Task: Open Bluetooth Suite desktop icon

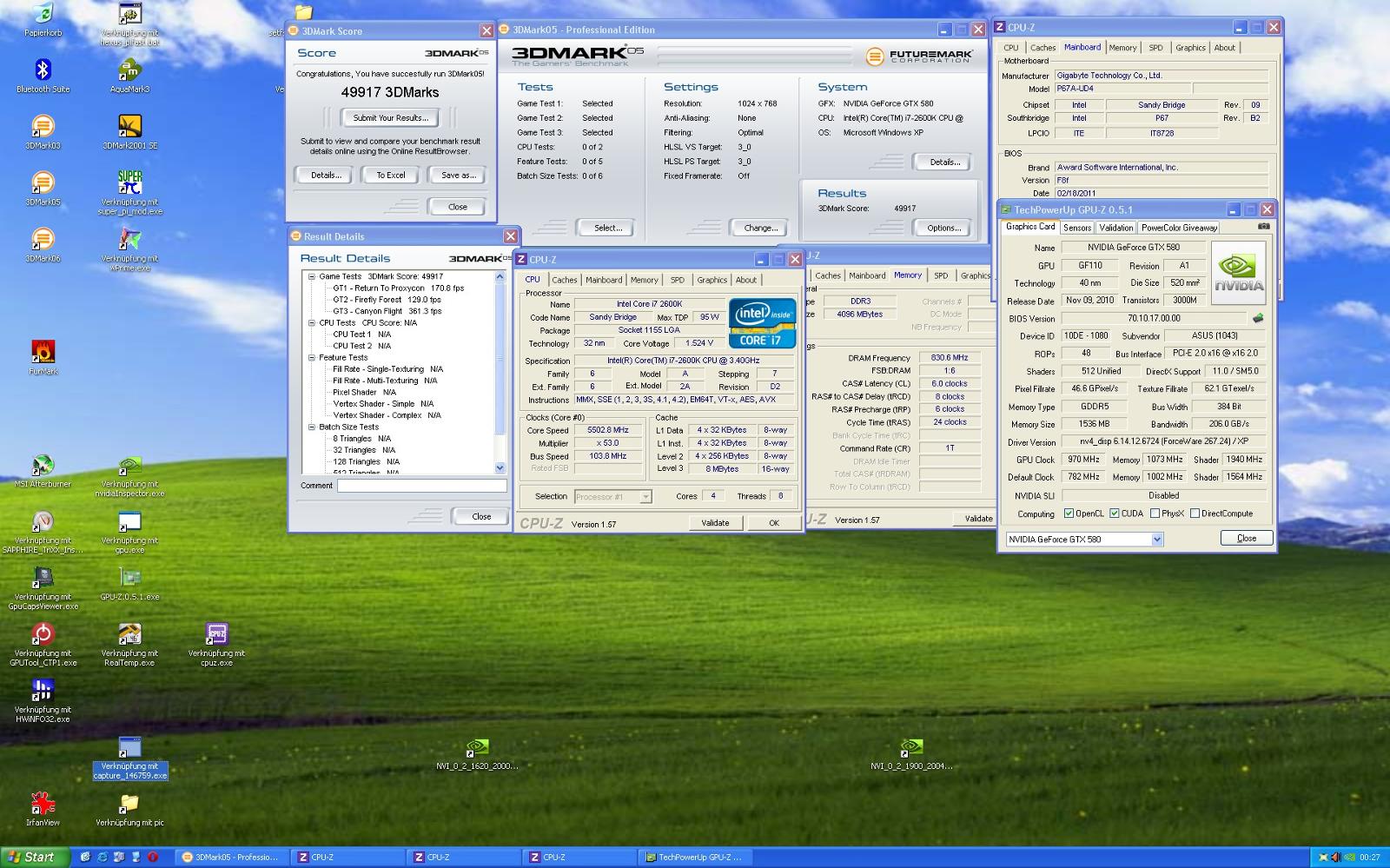Action: [43, 70]
